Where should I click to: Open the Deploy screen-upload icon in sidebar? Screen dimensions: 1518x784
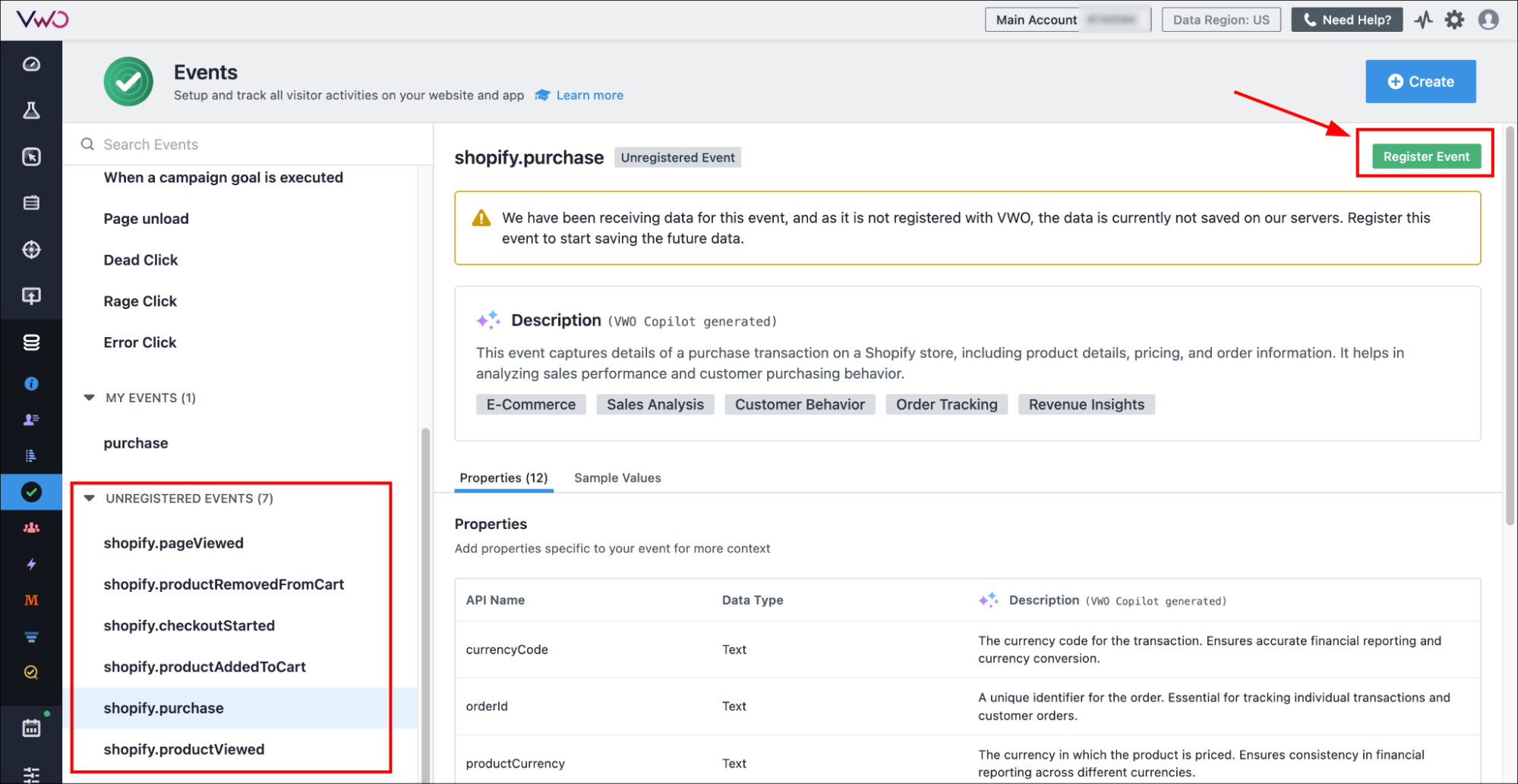click(x=31, y=296)
